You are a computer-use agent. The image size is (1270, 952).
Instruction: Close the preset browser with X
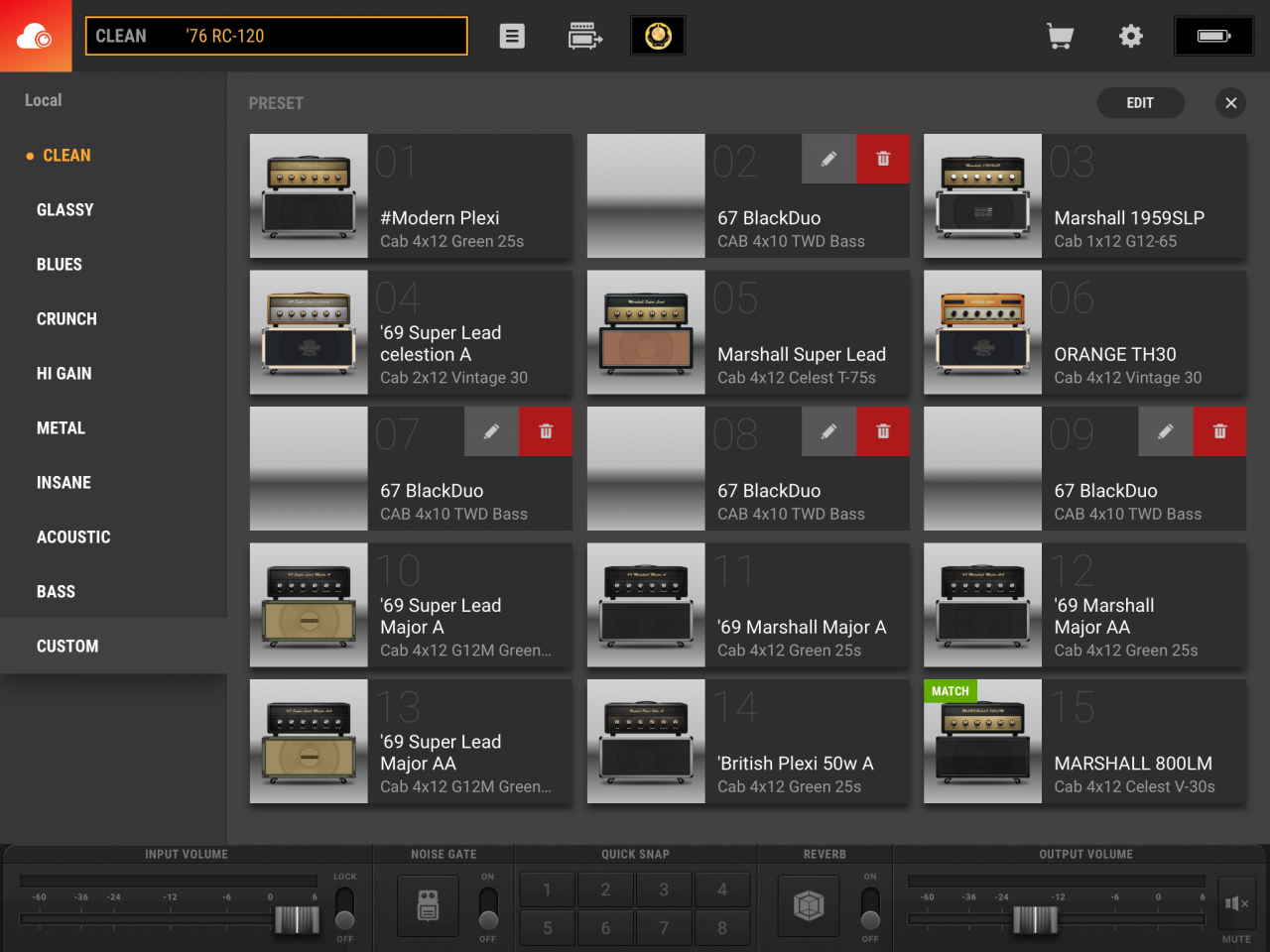pyautogui.click(x=1230, y=103)
